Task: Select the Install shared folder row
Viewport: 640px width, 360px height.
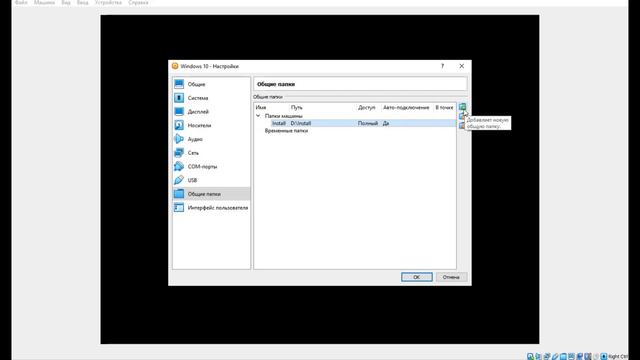Action: (355, 123)
